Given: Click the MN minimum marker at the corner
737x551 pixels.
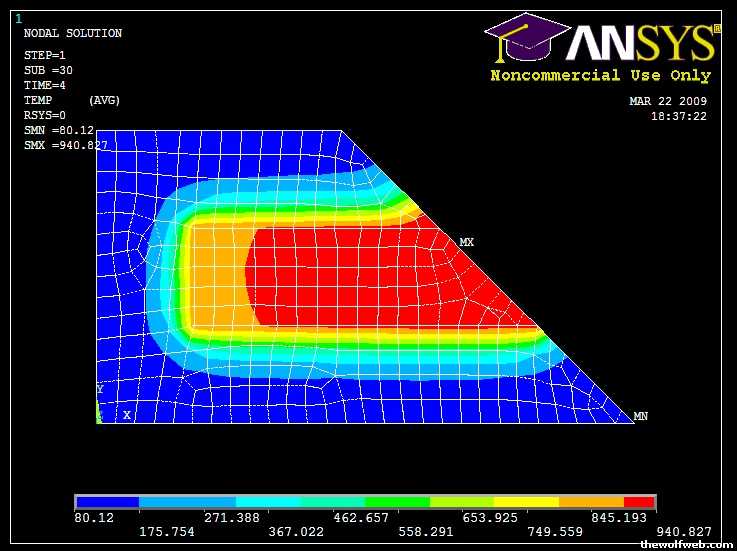Looking at the screenshot, I should (x=641, y=416).
